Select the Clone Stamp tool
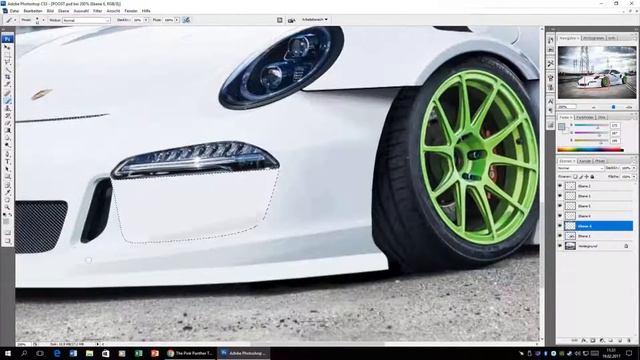This screenshot has height=360, width=640. (x=7, y=108)
